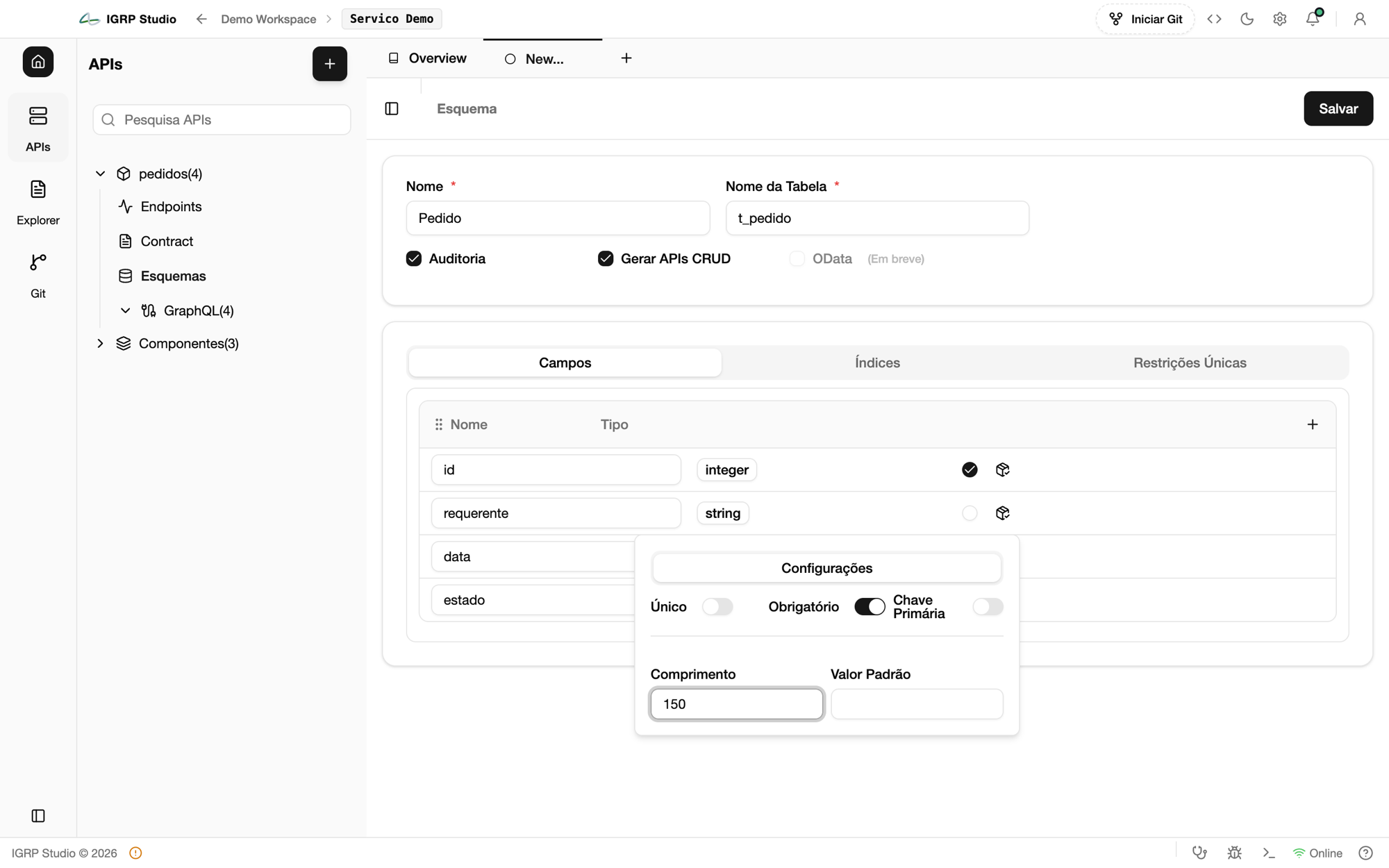
Task: Disable the Obrigatório switch
Action: 870,607
